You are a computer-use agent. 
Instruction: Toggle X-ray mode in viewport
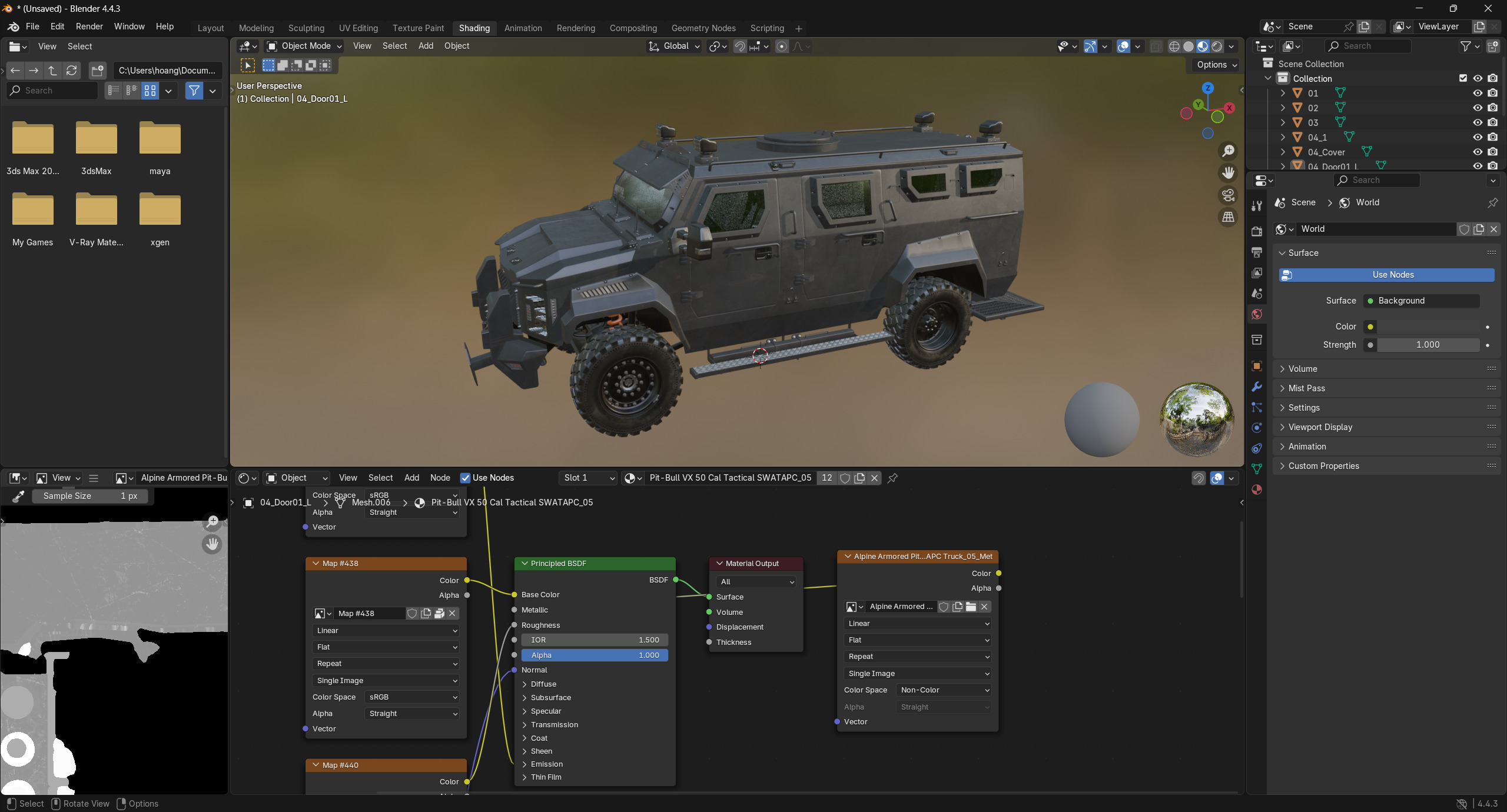[1156, 46]
